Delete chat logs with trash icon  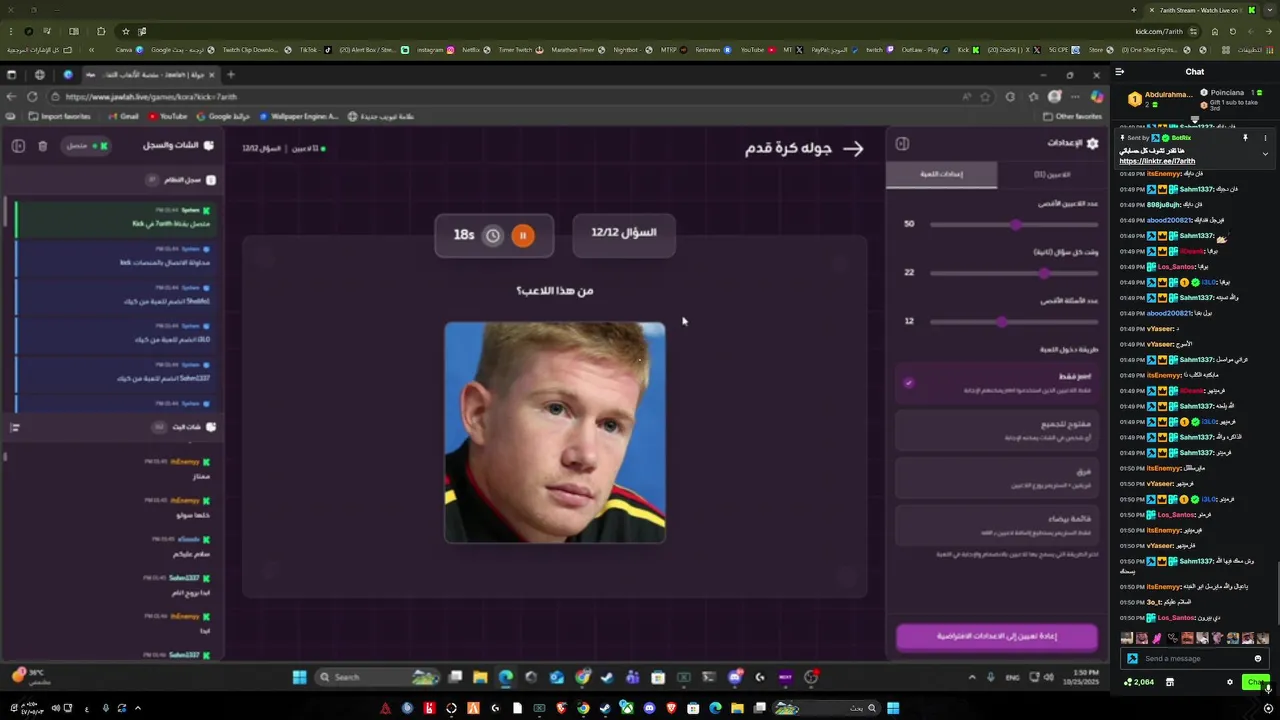42,146
